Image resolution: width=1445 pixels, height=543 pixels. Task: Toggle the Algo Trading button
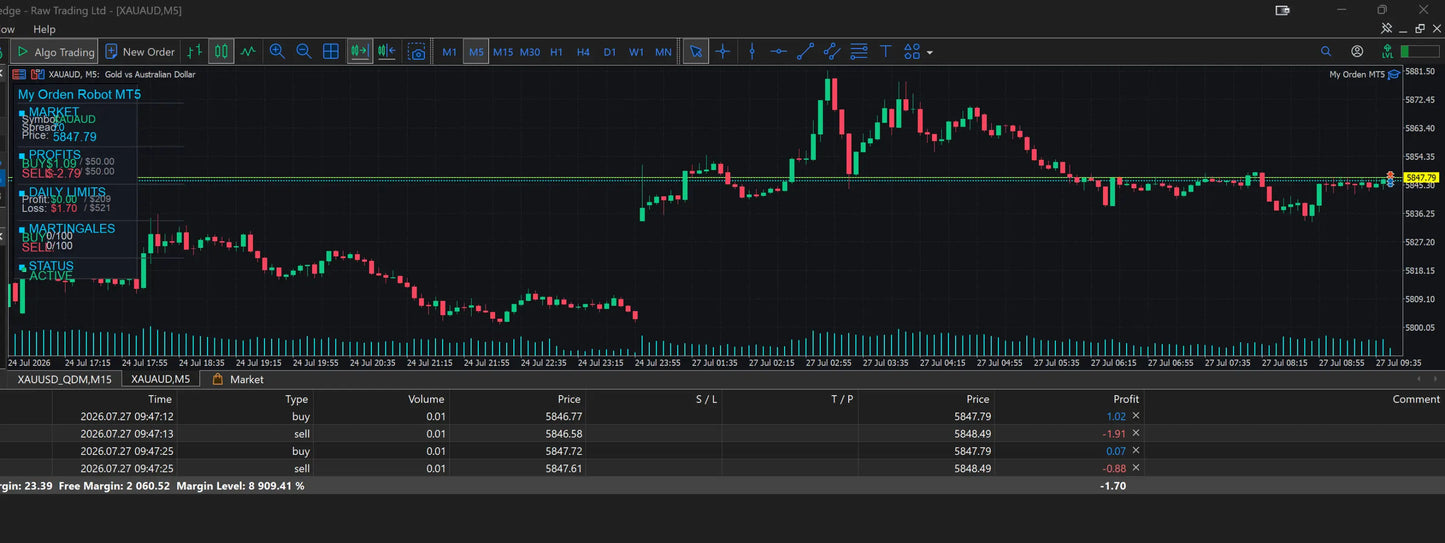pyautogui.click(x=55, y=52)
